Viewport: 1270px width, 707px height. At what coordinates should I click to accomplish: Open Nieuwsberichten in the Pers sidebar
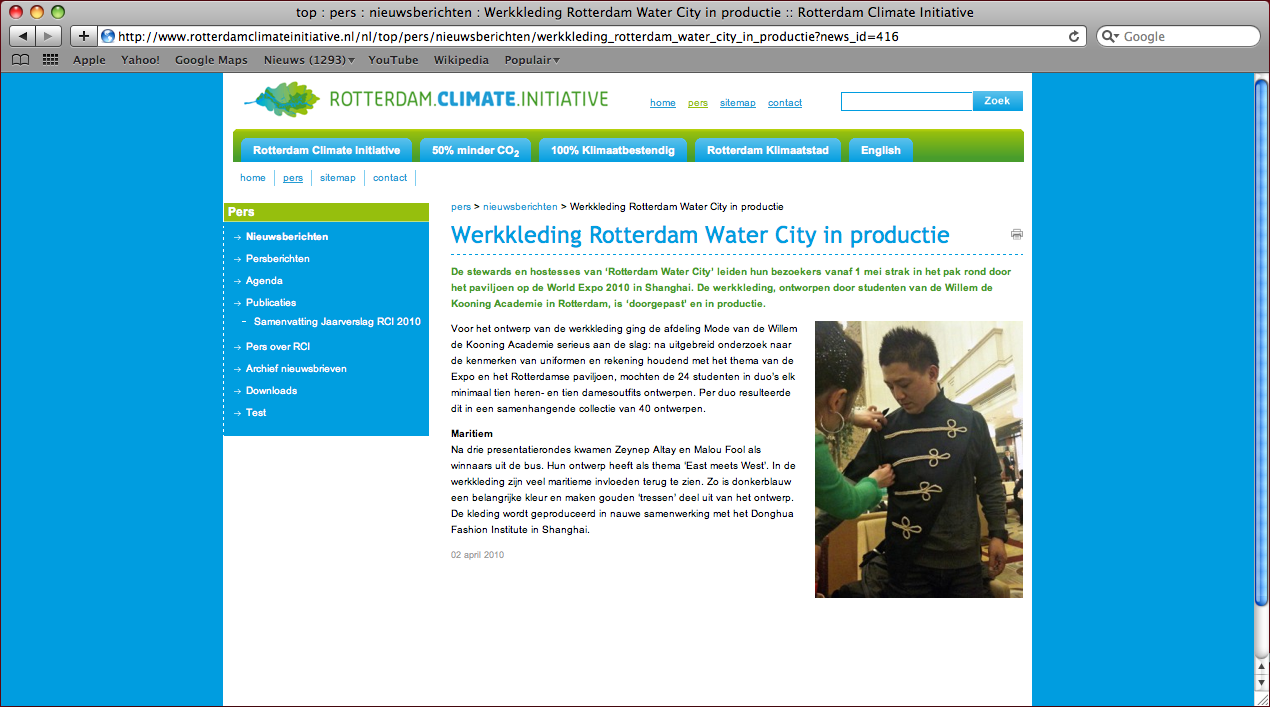287,237
